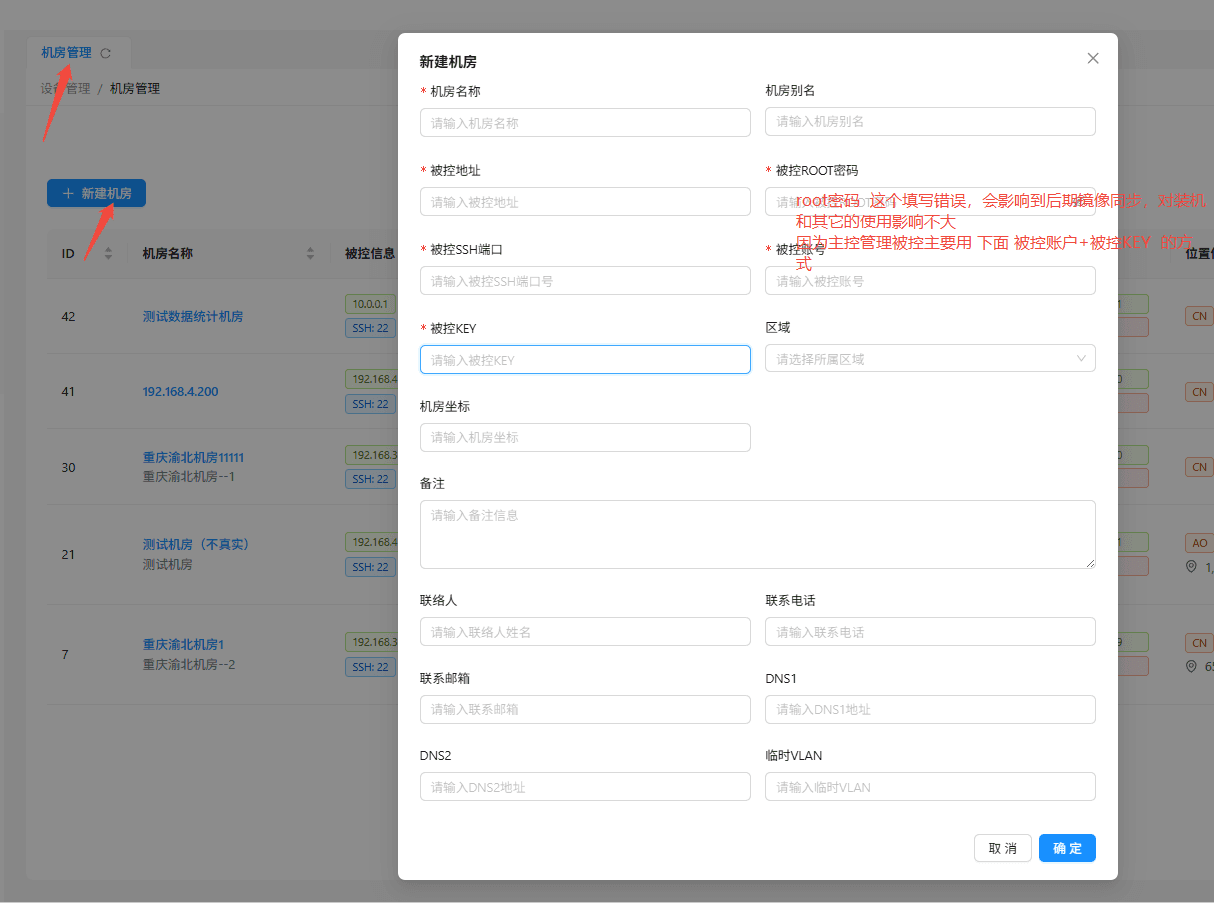Focus the 联络人 input field
Viewport: 1214px width, 903px height.
[585, 631]
